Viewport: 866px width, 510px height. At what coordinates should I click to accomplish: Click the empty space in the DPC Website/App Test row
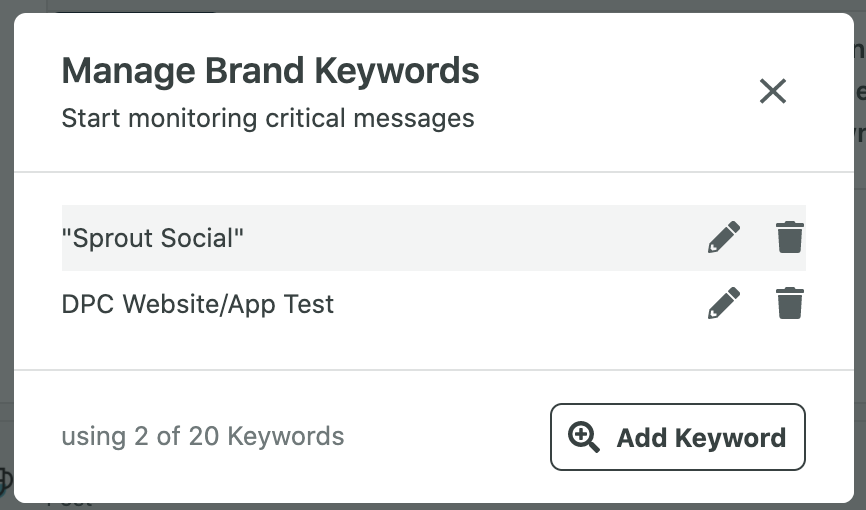click(519, 303)
